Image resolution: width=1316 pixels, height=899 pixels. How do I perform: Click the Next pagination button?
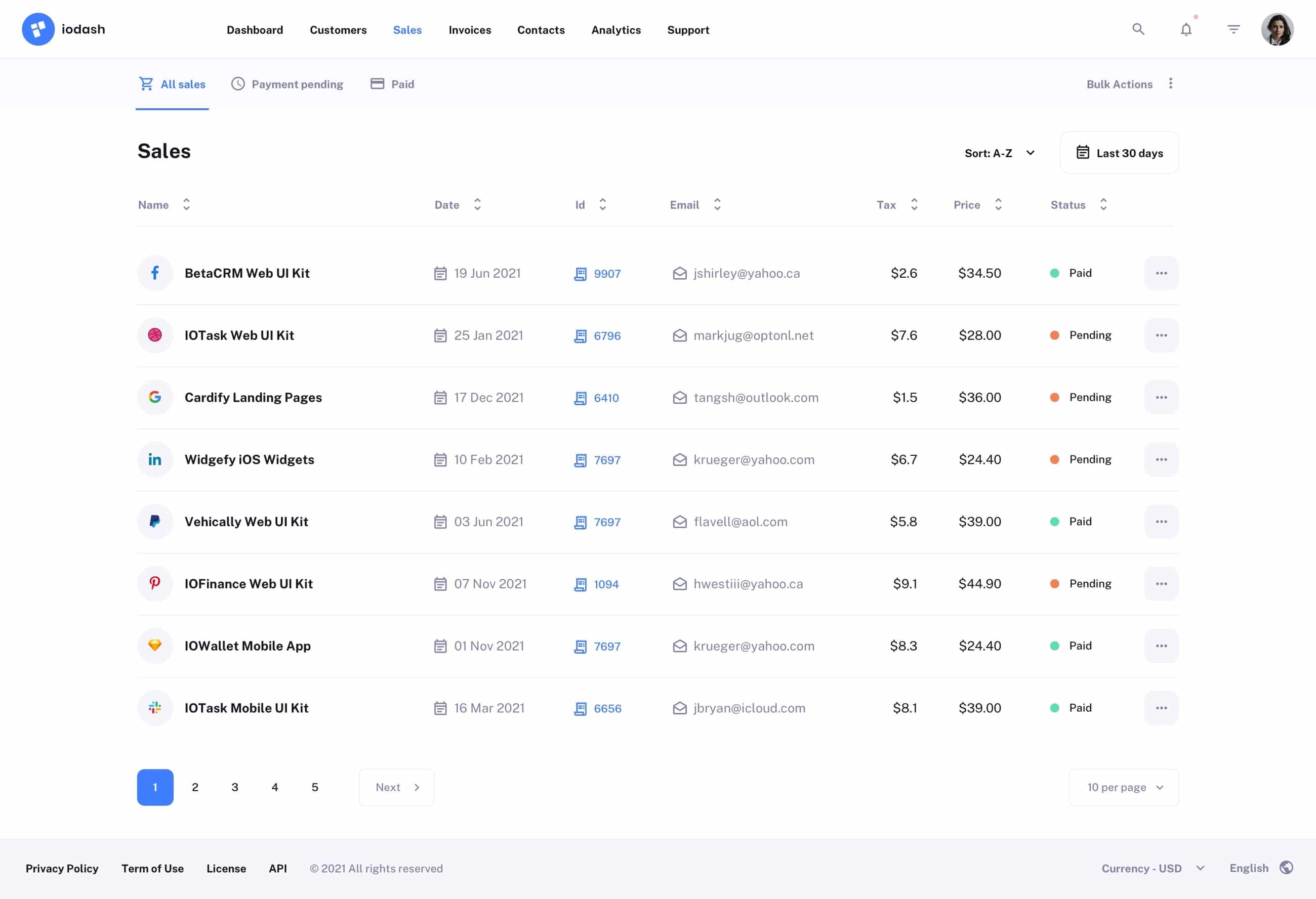[x=396, y=787]
